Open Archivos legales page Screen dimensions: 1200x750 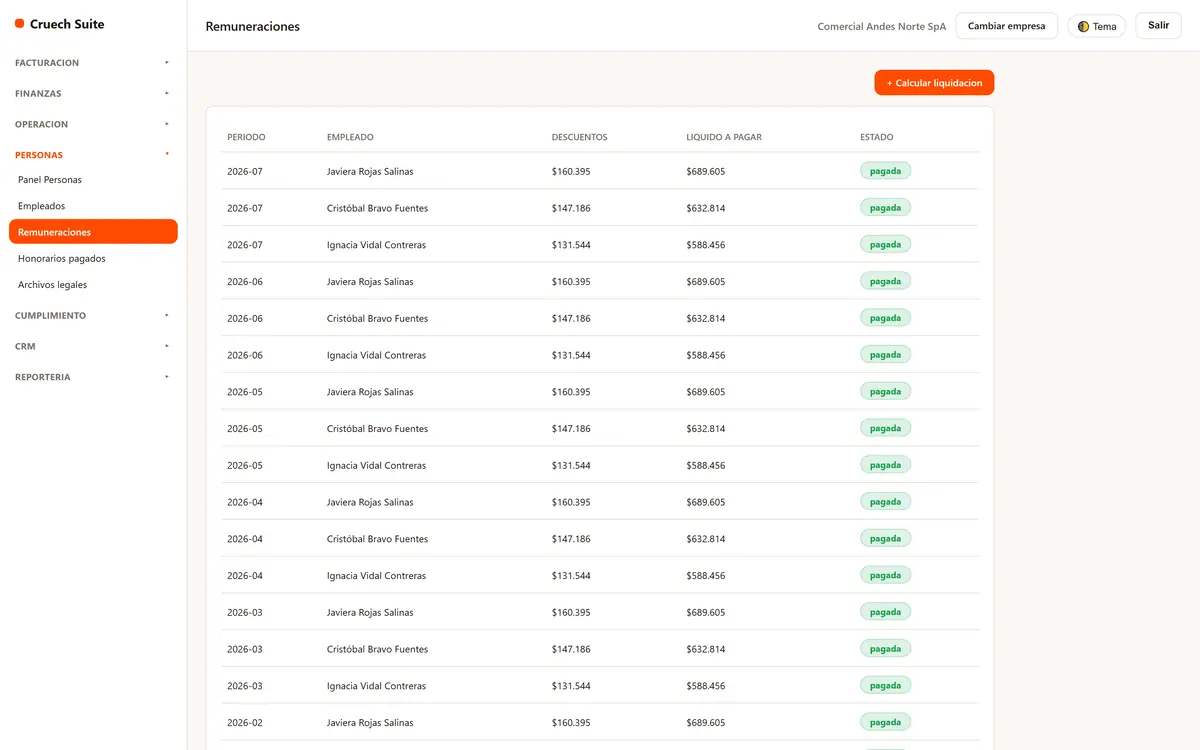pyautogui.click(x=93, y=285)
